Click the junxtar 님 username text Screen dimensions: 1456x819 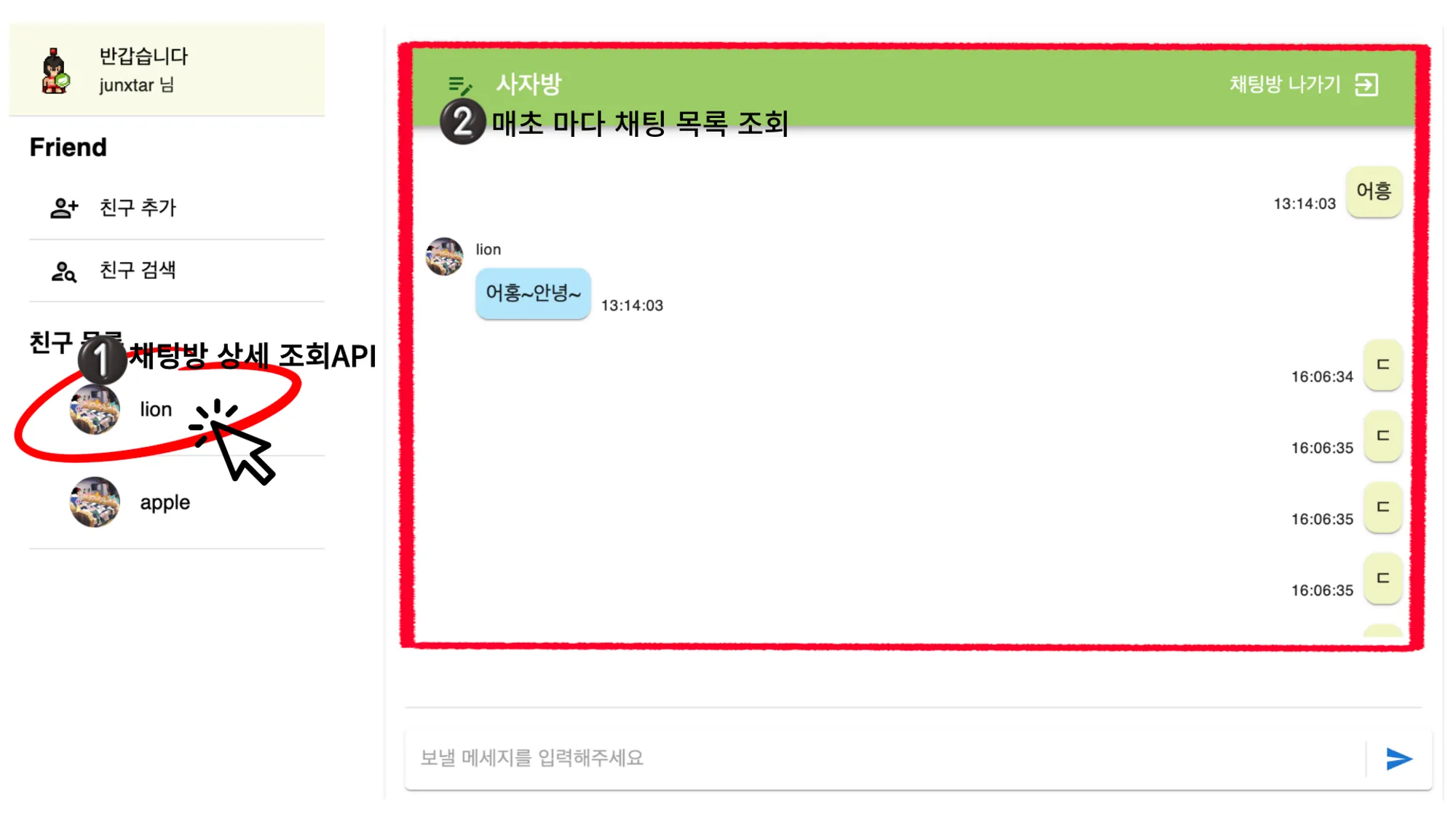click(136, 85)
